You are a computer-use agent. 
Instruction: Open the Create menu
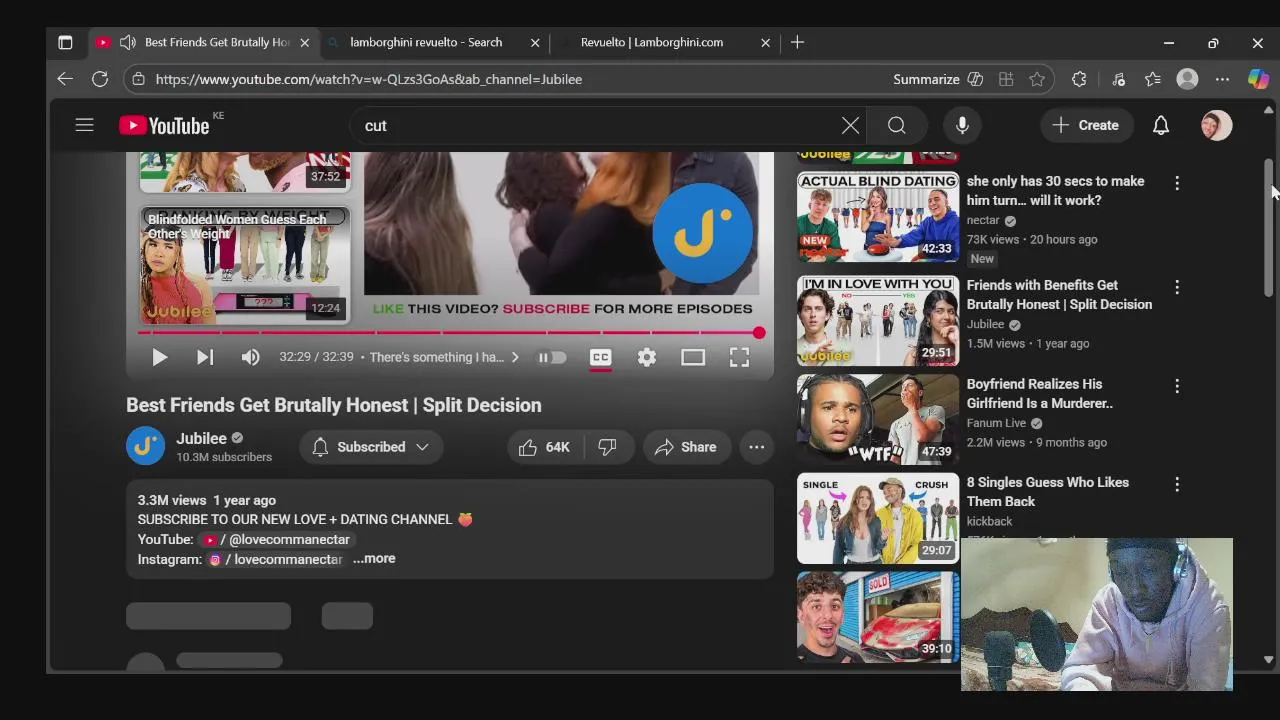pyautogui.click(x=1086, y=125)
